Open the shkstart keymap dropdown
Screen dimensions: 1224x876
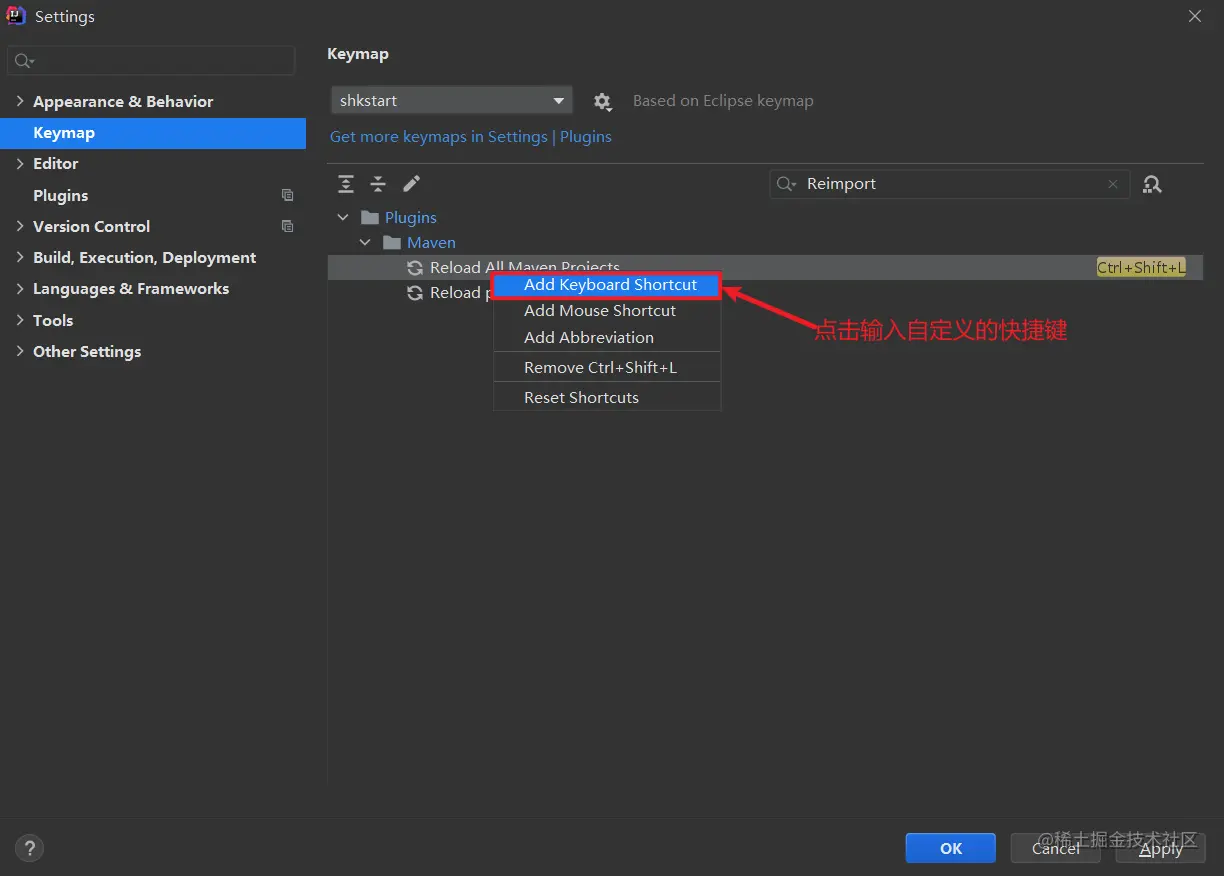point(452,100)
